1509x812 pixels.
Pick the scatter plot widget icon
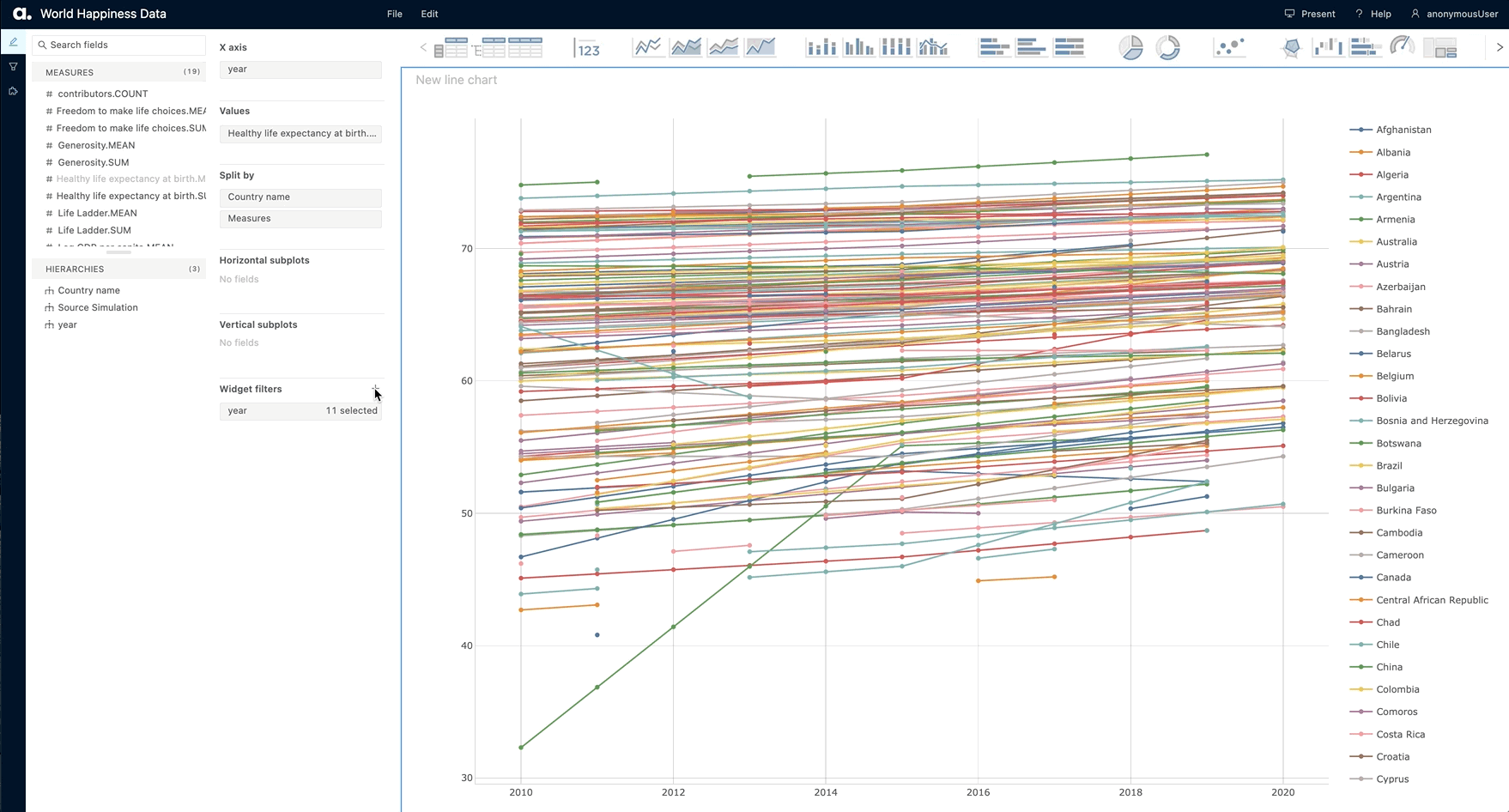coord(1230,47)
